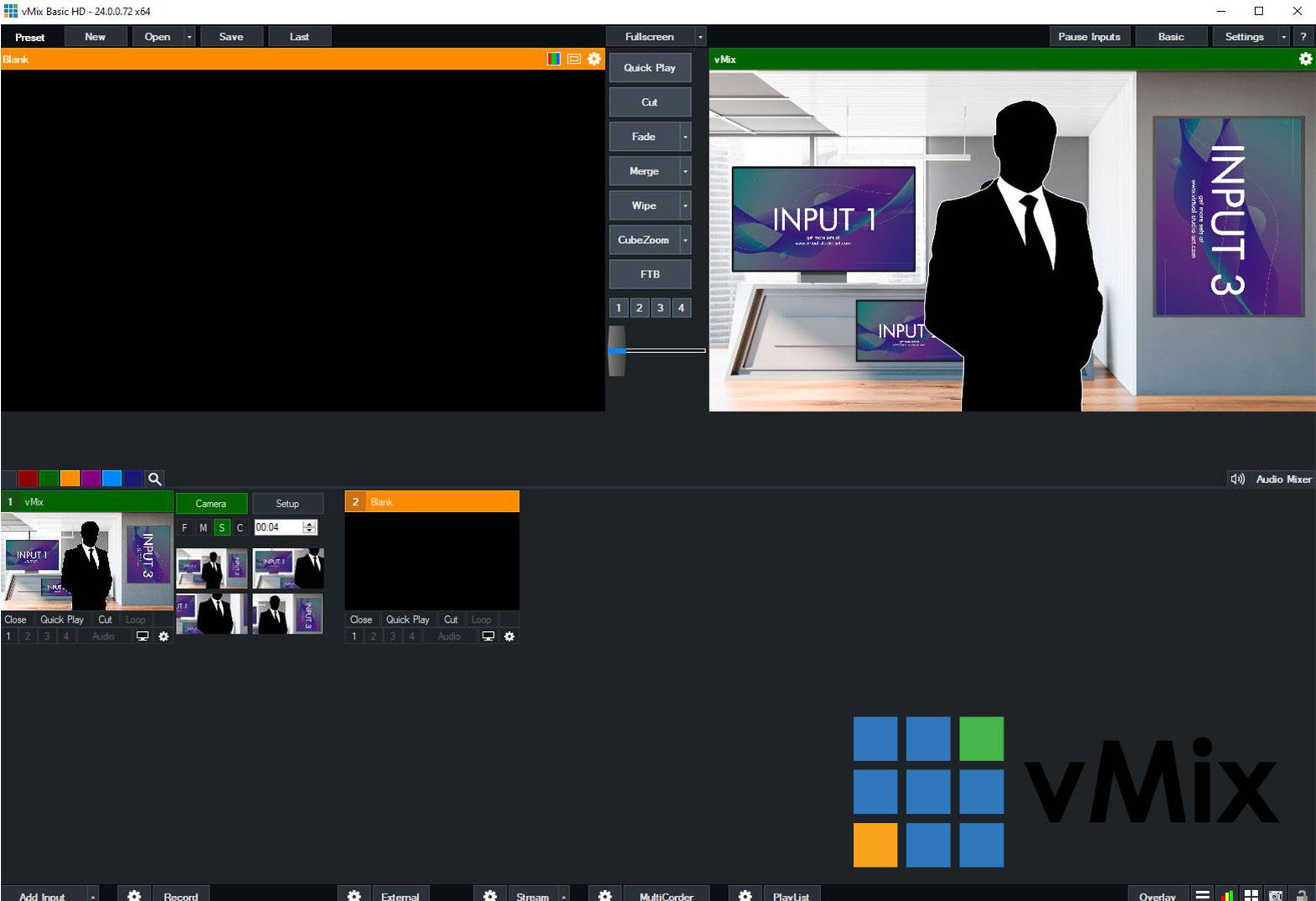Select the M option in camera controls
This screenshot has width=1316, height=901.
(204, 527)
